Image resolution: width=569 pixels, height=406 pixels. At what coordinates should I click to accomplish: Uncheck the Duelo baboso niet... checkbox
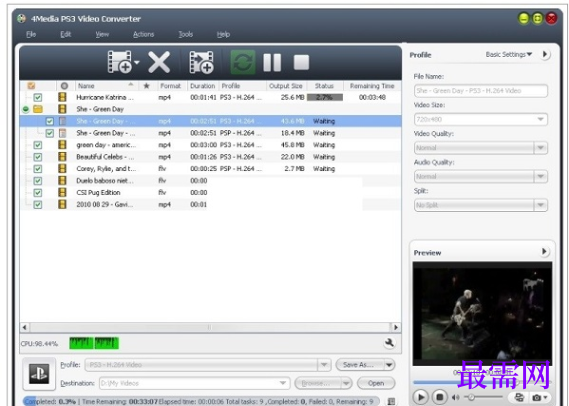(38, 181)
